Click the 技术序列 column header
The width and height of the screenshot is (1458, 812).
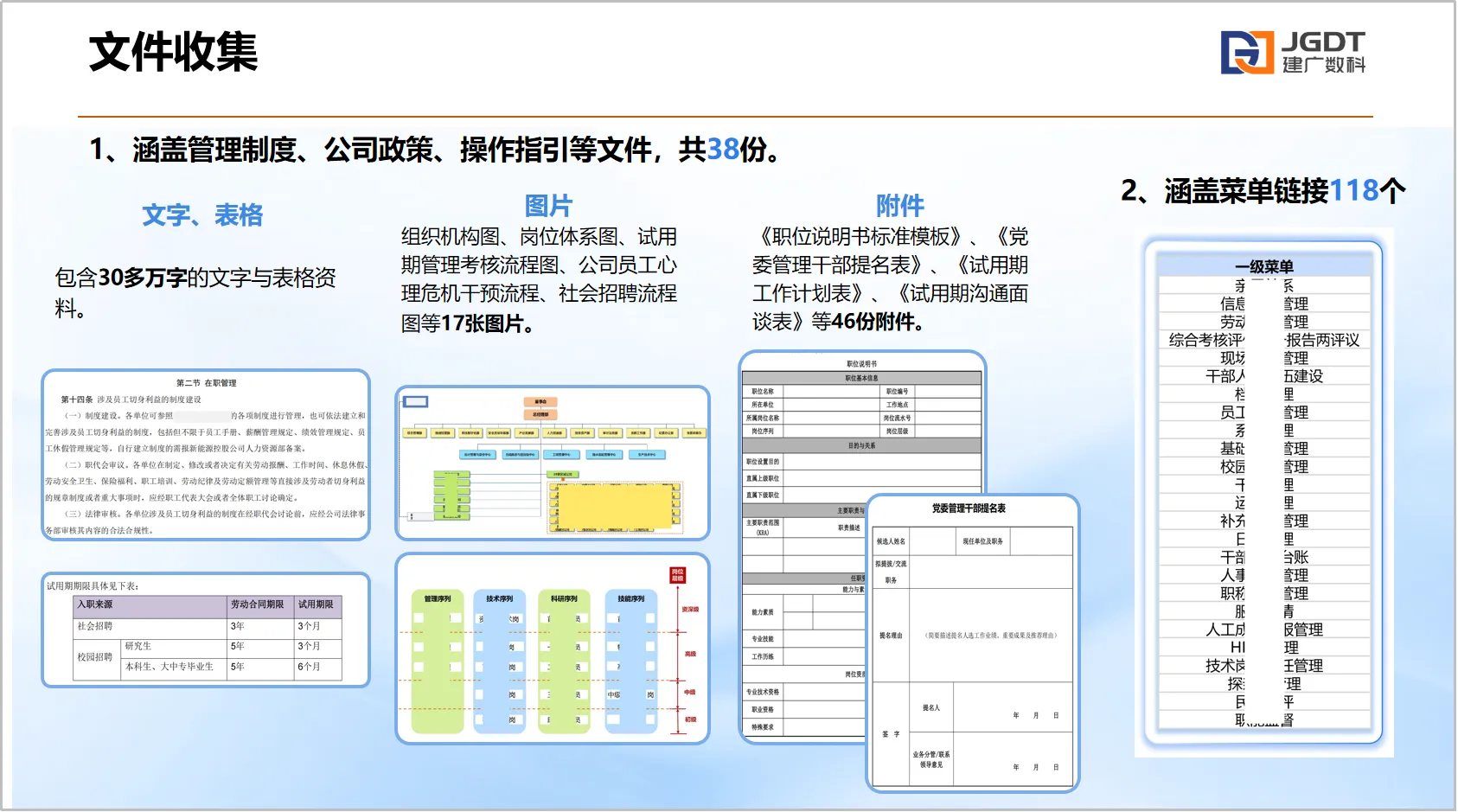click(x=499, y=598)
